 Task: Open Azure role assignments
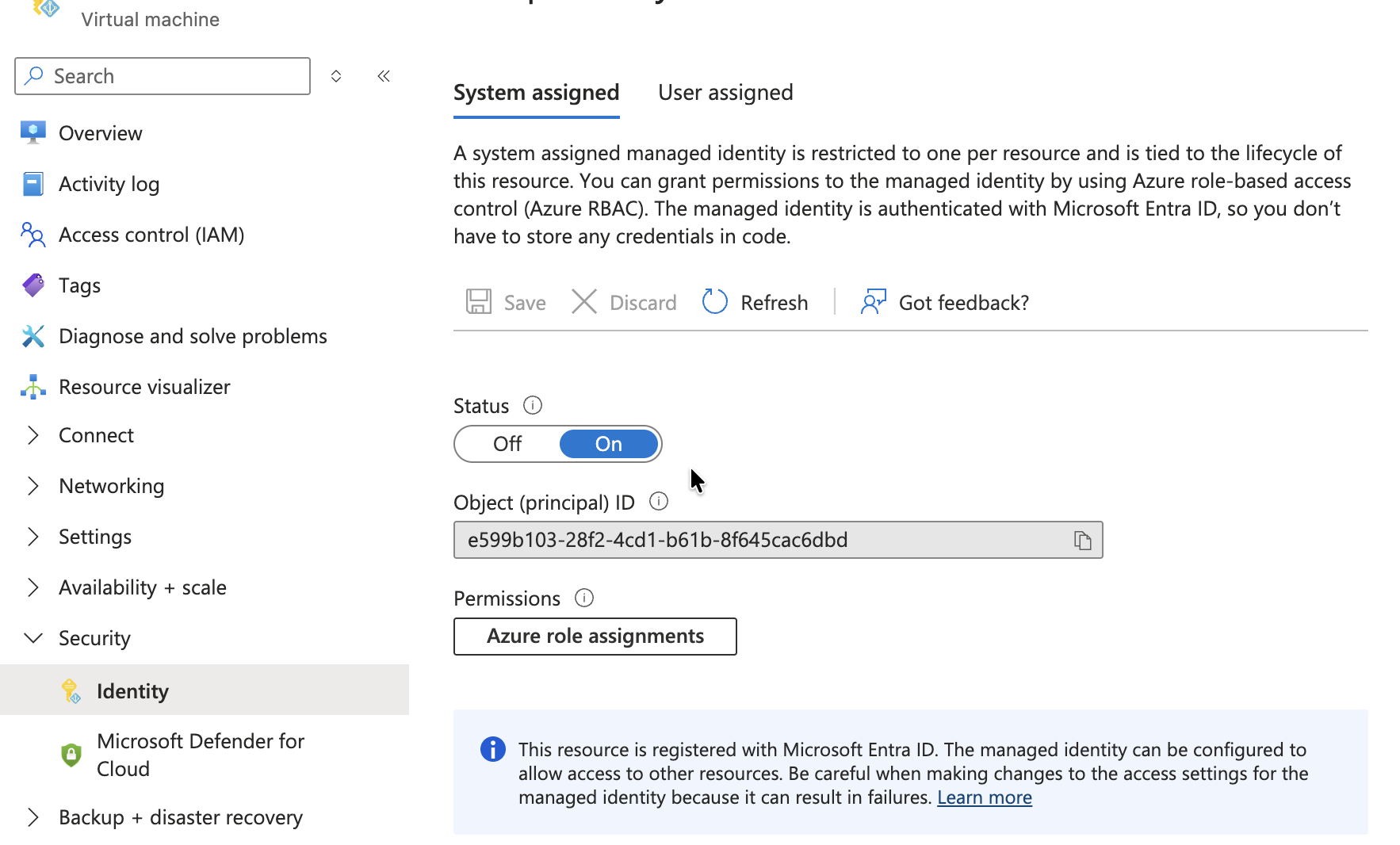pyautogui.click(x=595, y=636)
